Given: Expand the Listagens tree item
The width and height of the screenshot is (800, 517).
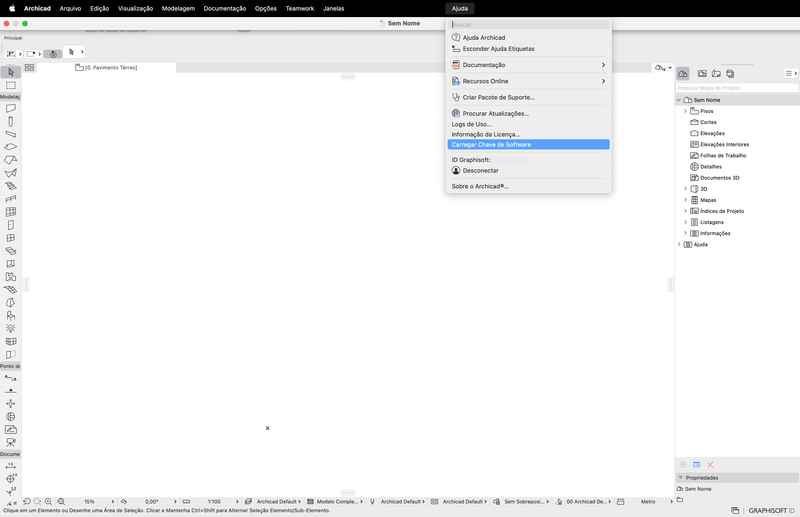Looking at the screenshot, I should pos(685,222).
